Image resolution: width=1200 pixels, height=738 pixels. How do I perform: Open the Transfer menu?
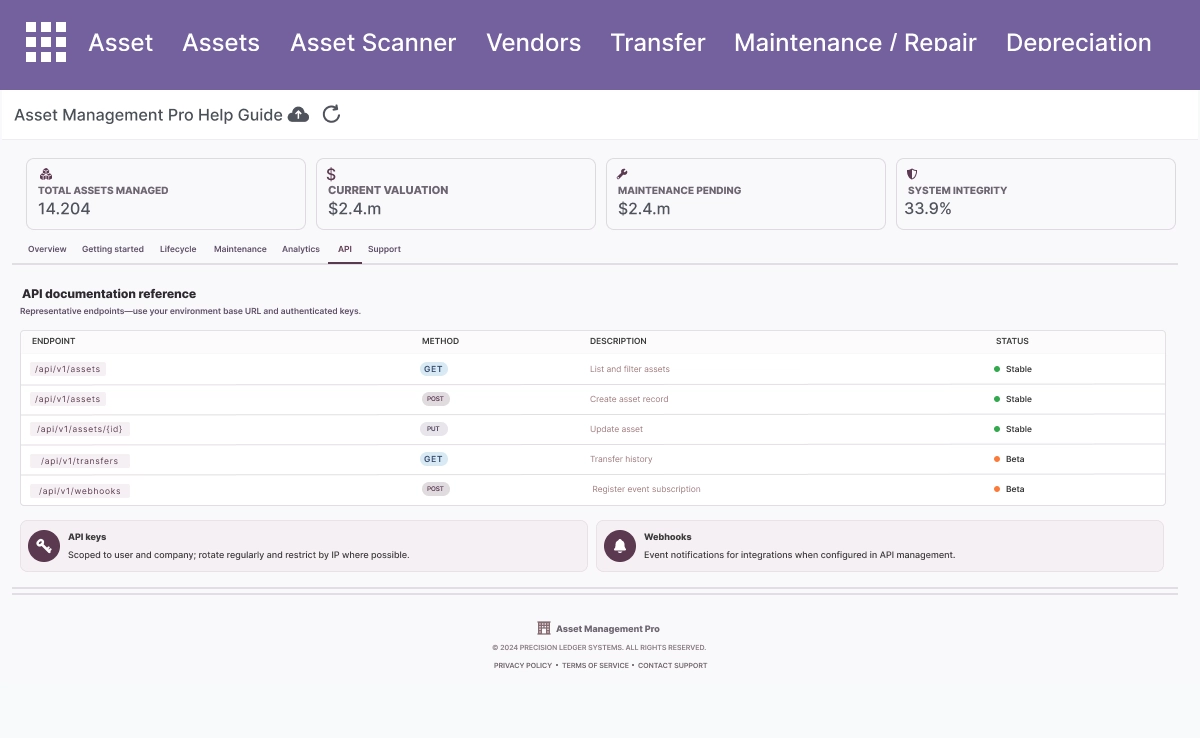coord(658,43)
